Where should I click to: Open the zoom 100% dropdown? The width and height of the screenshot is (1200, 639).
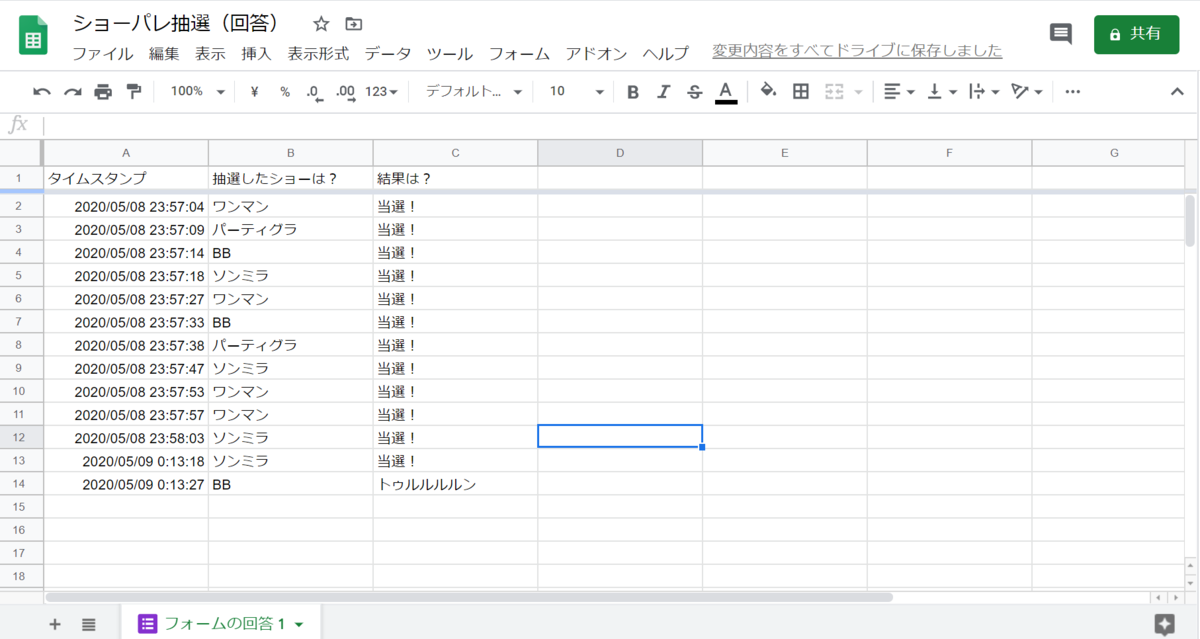point(197,92)
